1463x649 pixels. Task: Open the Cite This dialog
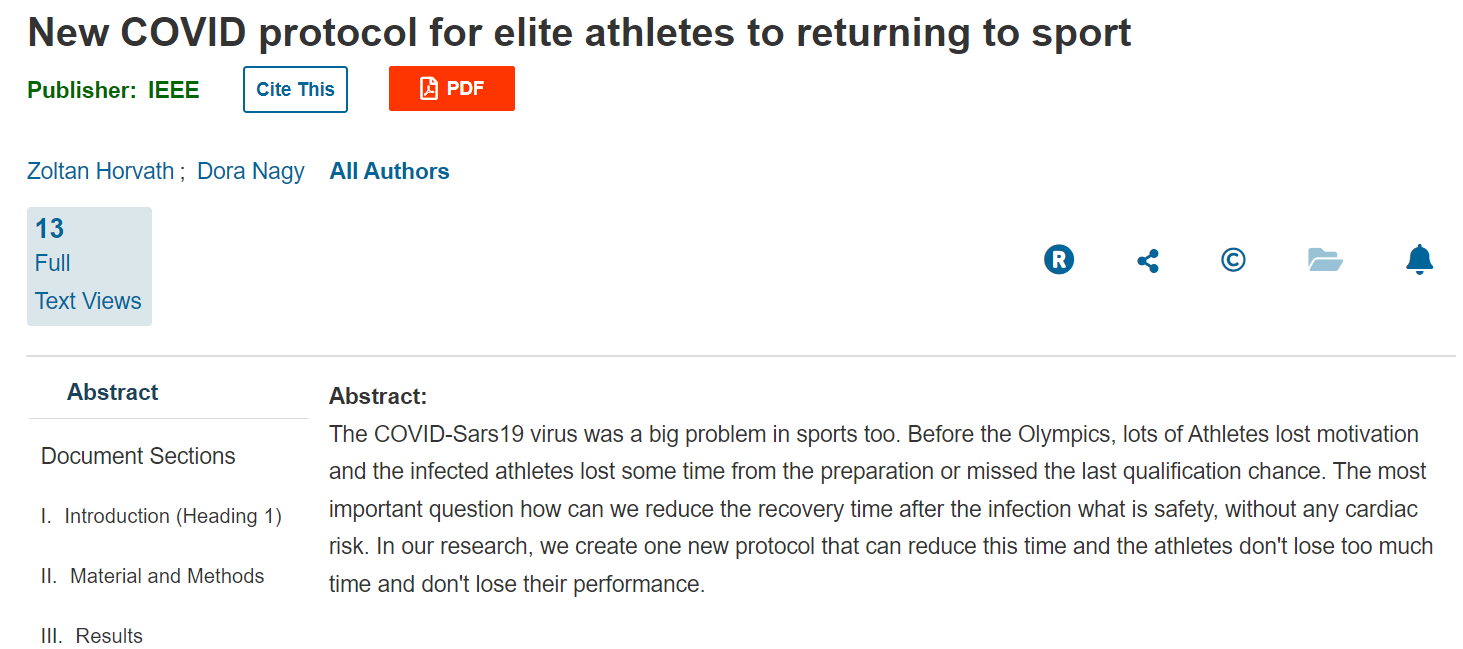295,89
